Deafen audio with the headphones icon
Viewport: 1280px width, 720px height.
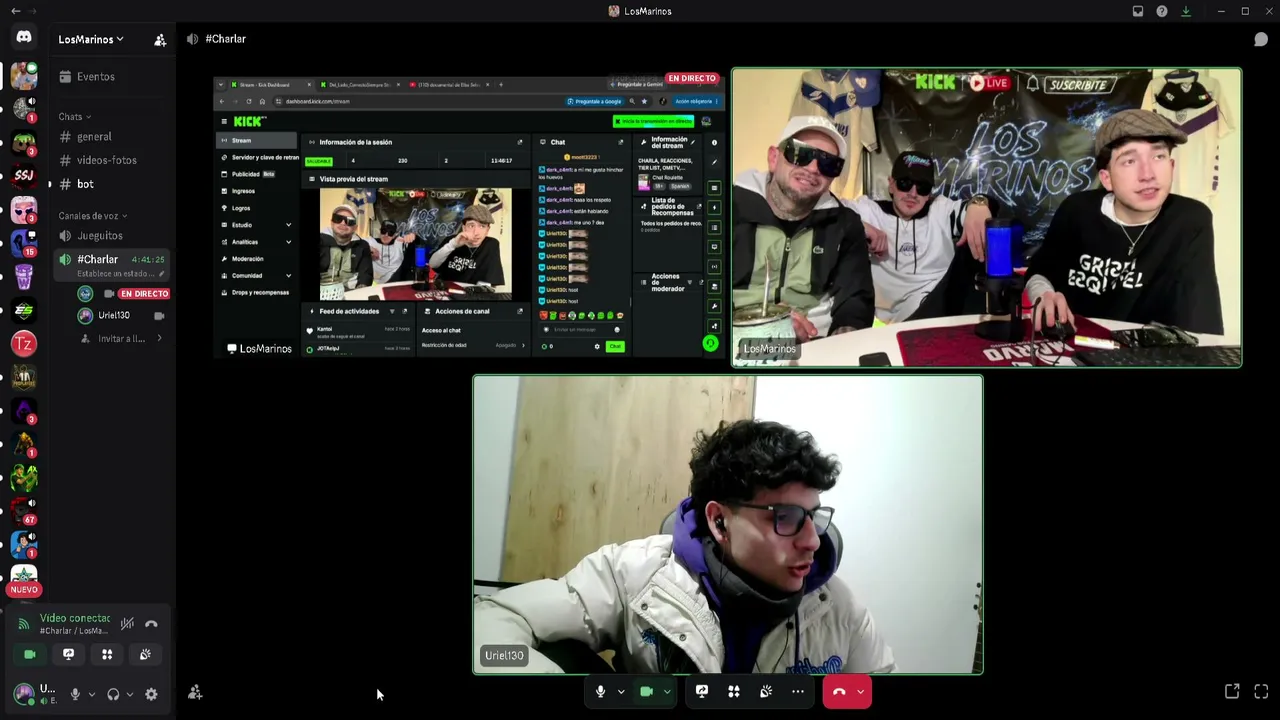point(113,694)
